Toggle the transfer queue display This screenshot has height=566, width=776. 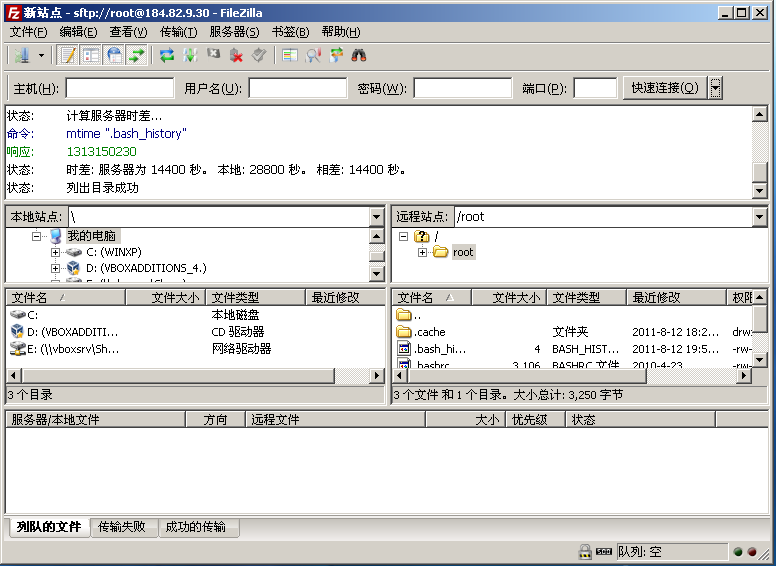pos(137,55)
